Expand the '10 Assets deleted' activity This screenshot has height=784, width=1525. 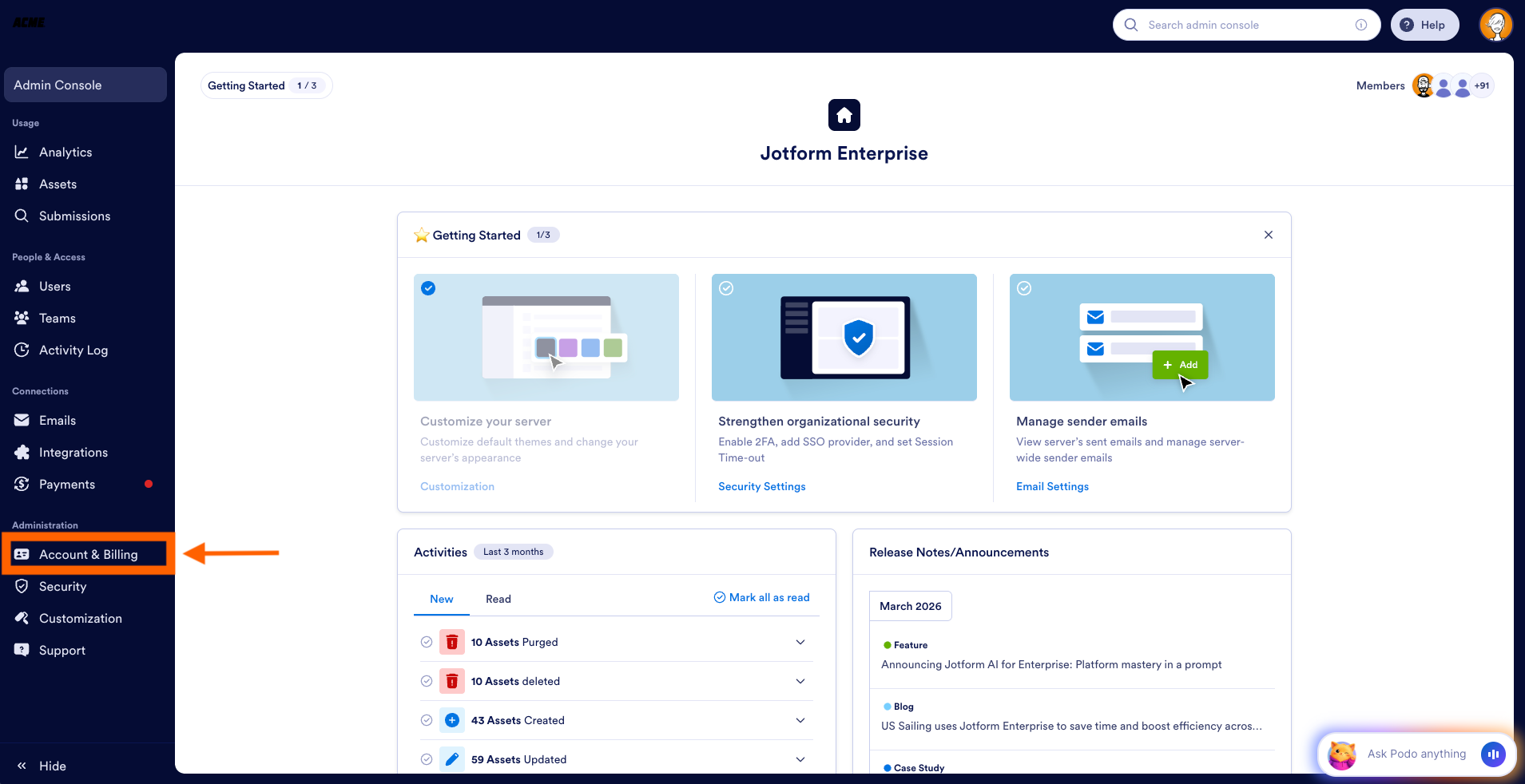[x=800, y=681]
